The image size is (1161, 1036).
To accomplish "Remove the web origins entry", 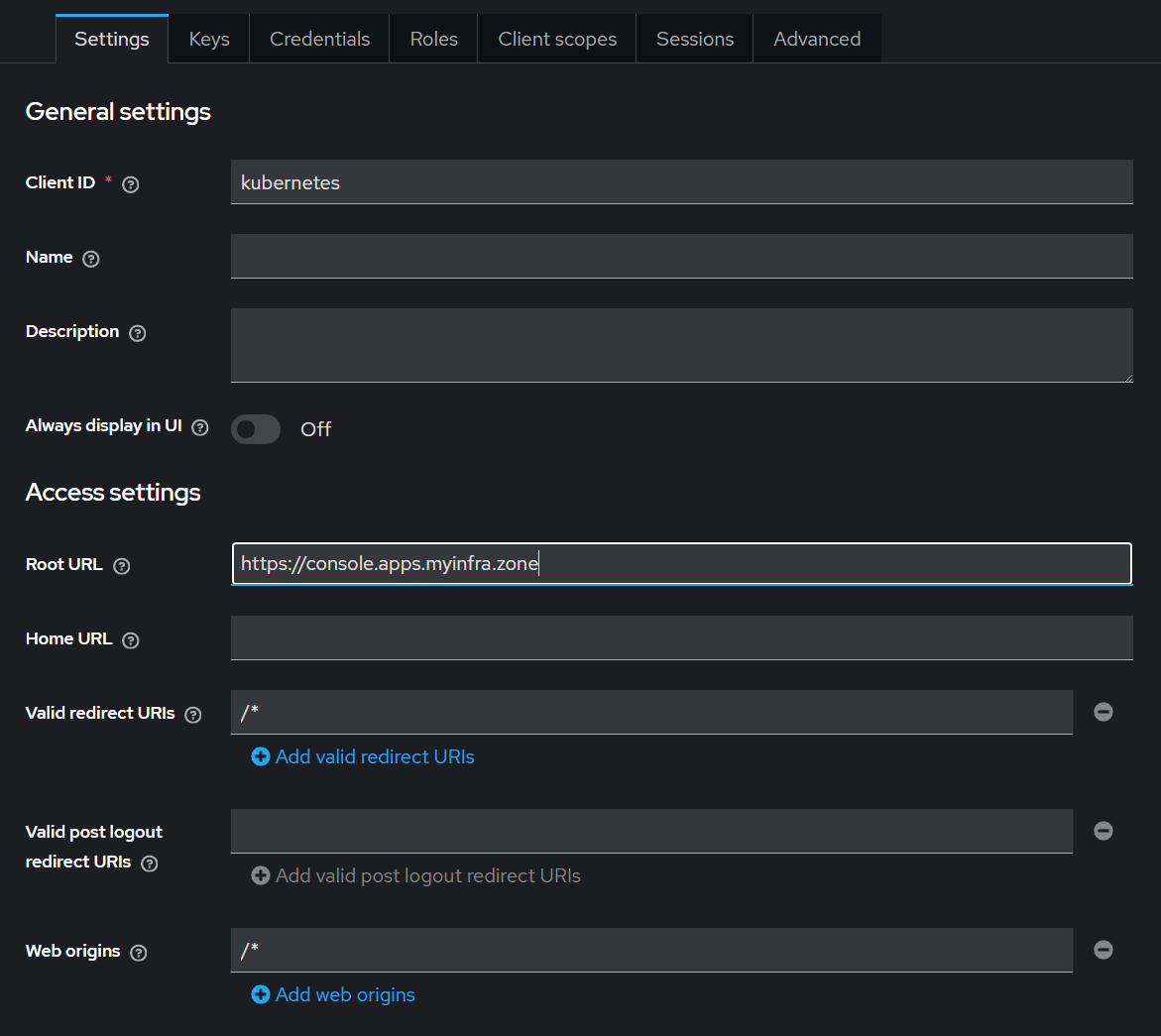I will point(1103,950).
